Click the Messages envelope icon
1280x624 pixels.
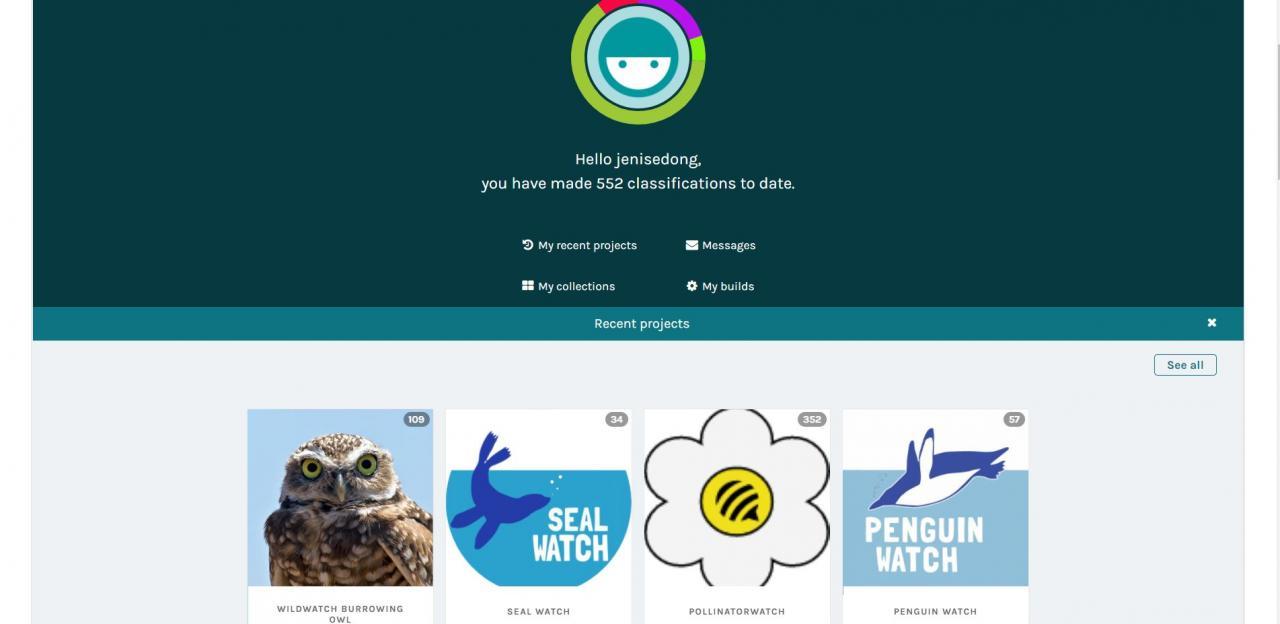point(692,245)
